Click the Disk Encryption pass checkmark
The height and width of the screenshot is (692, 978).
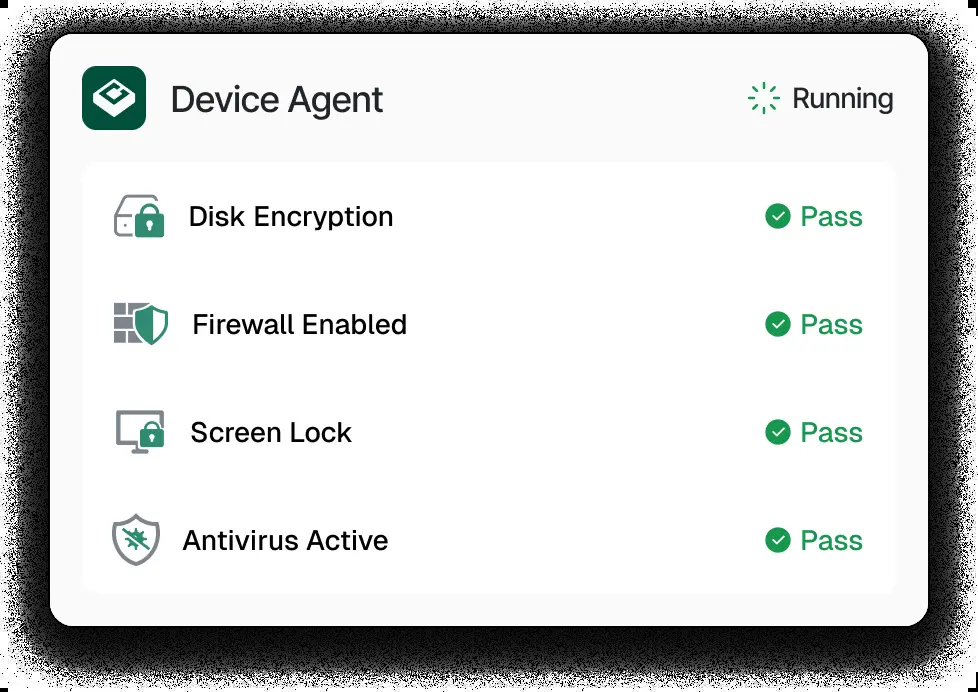[778, 217]
